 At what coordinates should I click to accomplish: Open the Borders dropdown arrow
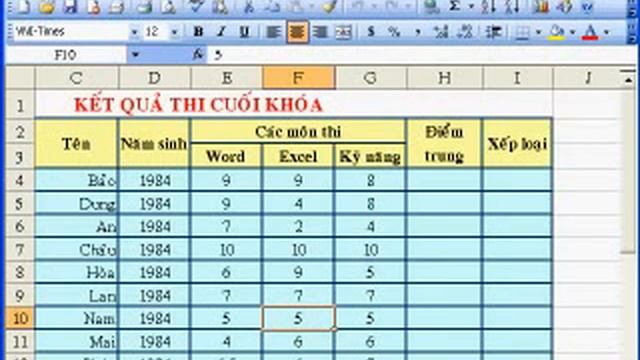(x=538, y=32)
